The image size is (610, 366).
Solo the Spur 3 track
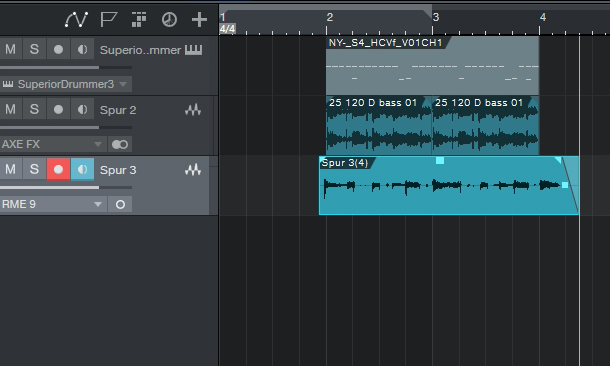tap(34, 169)
